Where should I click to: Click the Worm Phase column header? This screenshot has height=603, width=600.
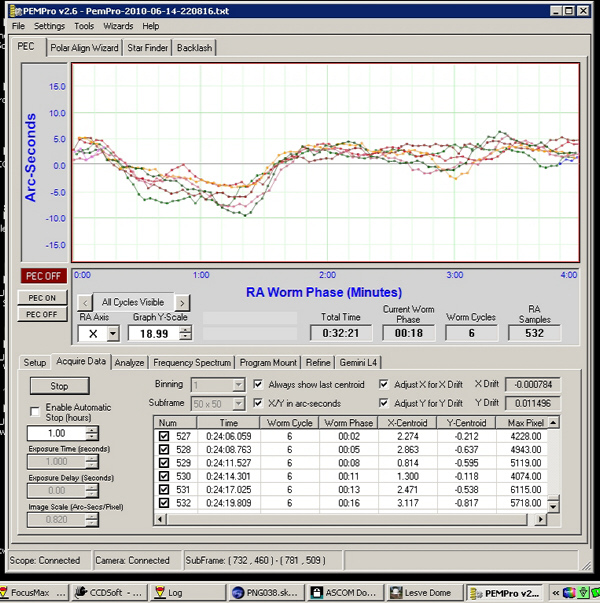point(348,423)
